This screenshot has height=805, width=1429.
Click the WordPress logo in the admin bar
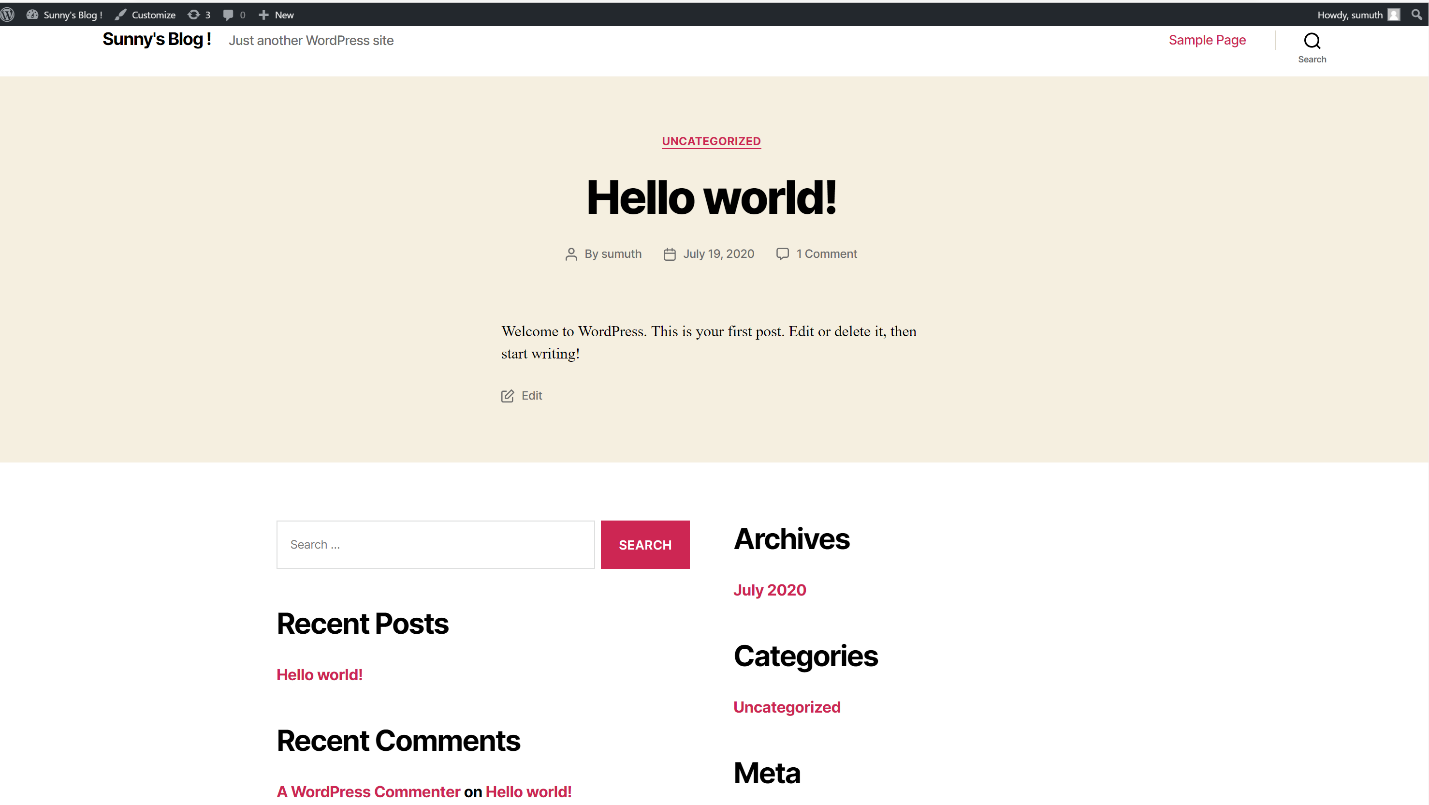[9, 13]
